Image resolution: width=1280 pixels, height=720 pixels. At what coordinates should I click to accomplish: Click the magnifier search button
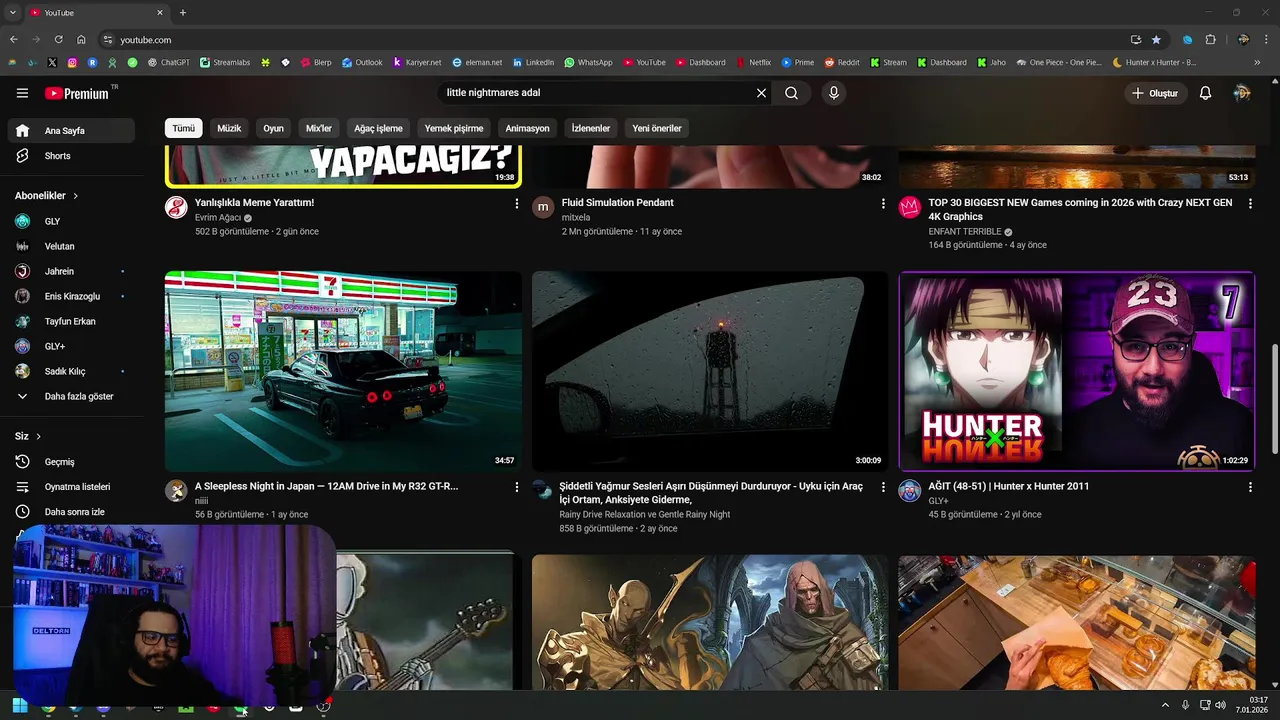tap(791, 93)
